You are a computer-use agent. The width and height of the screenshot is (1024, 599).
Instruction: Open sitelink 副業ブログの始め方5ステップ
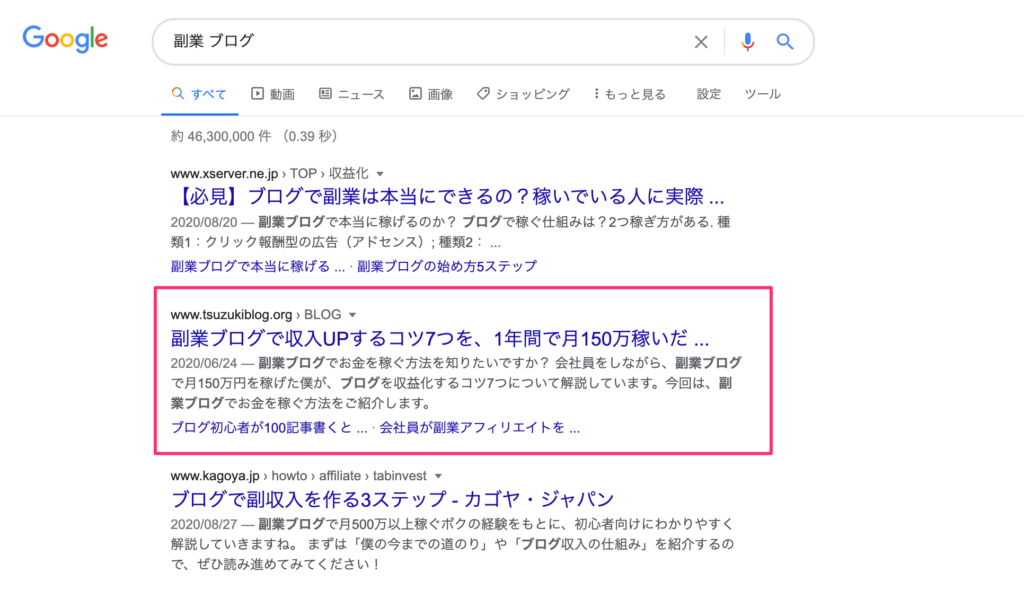tap(447, 267)
